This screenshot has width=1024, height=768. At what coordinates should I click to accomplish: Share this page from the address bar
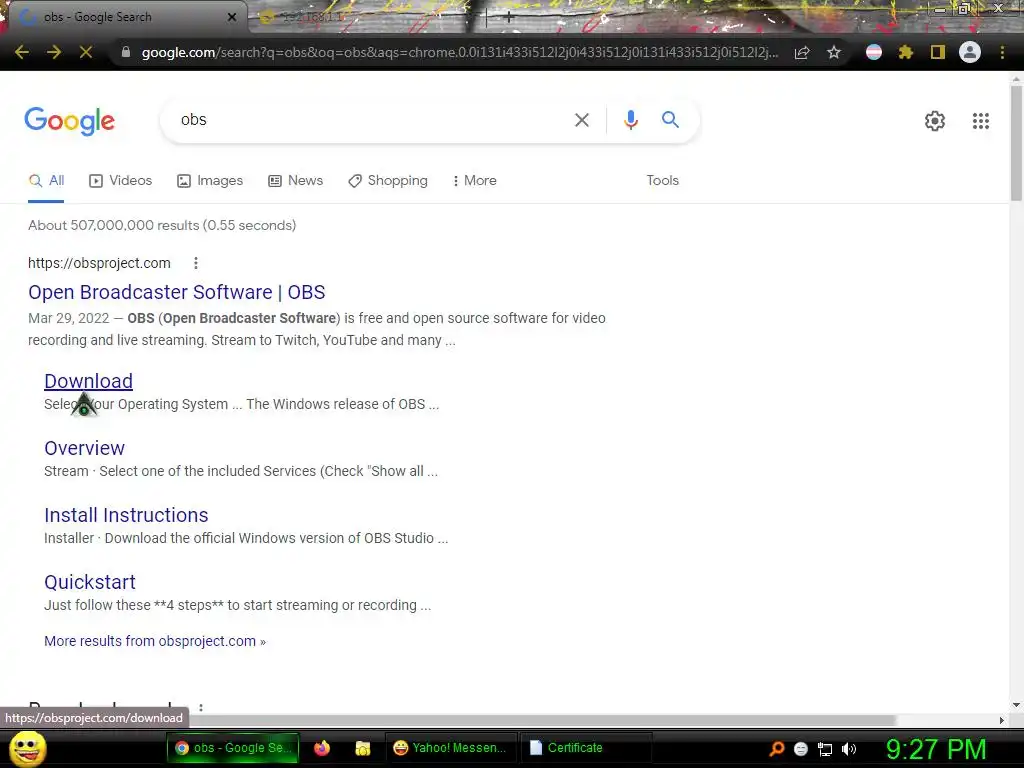802,52
